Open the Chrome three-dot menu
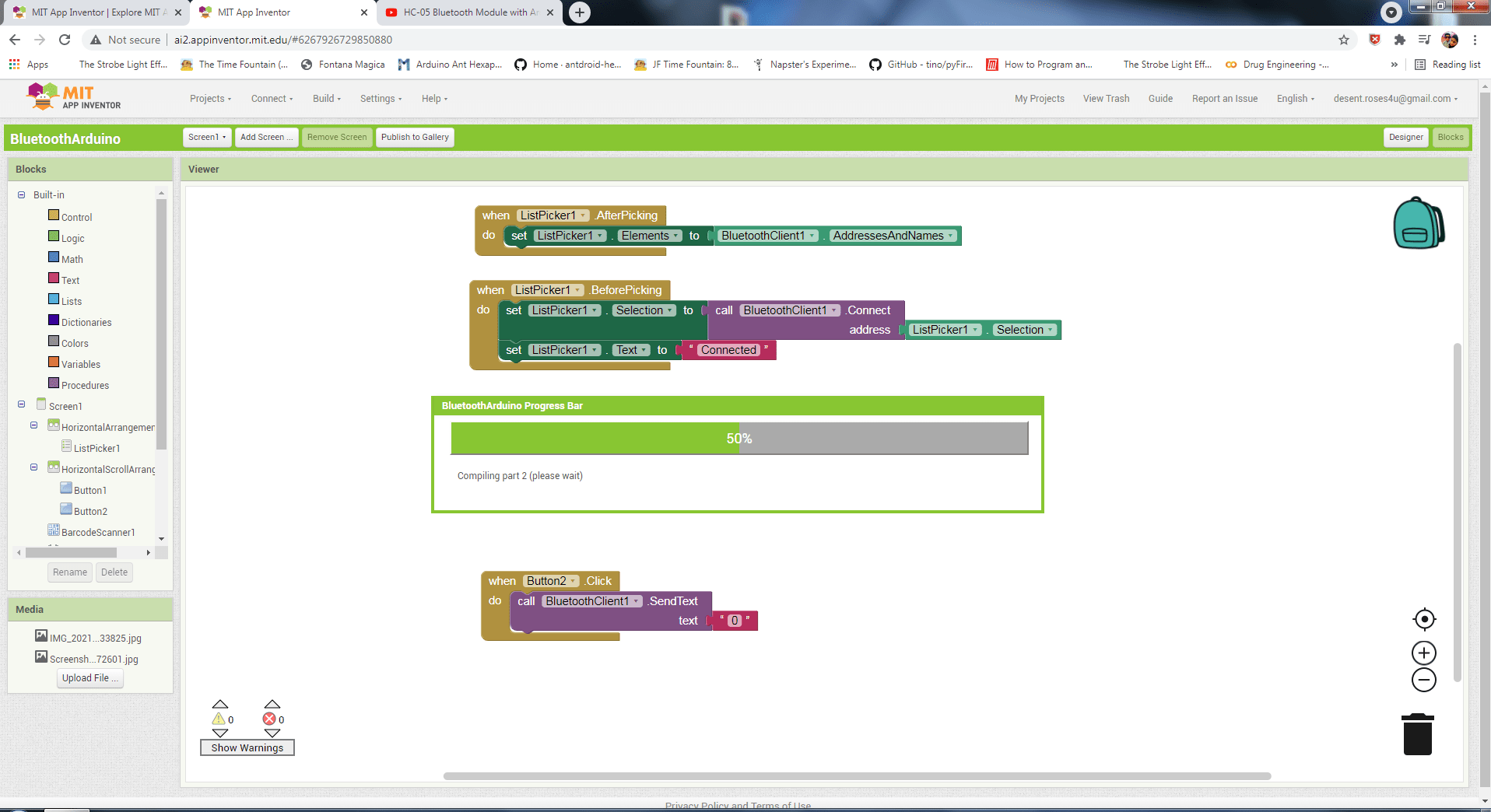The width and height of the screenshot is (1491, 812). click(x=1475, y=40)
